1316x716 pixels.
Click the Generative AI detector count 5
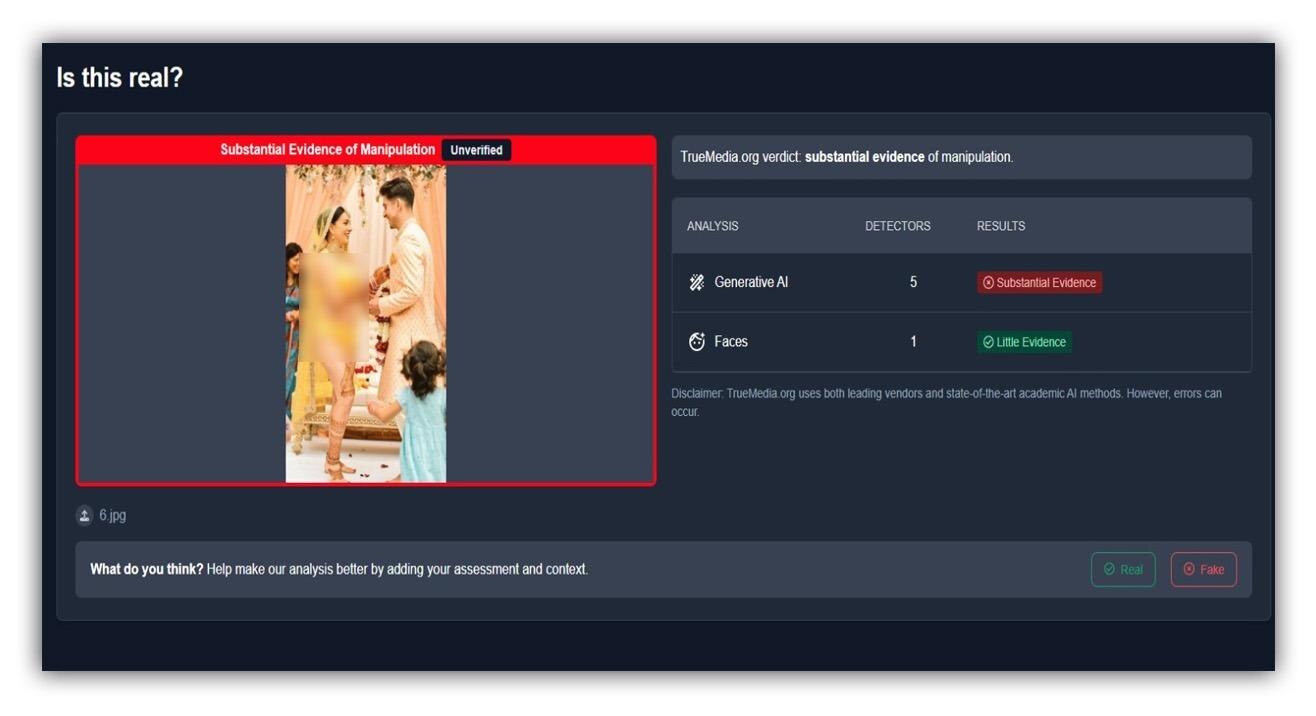point(913,283)
